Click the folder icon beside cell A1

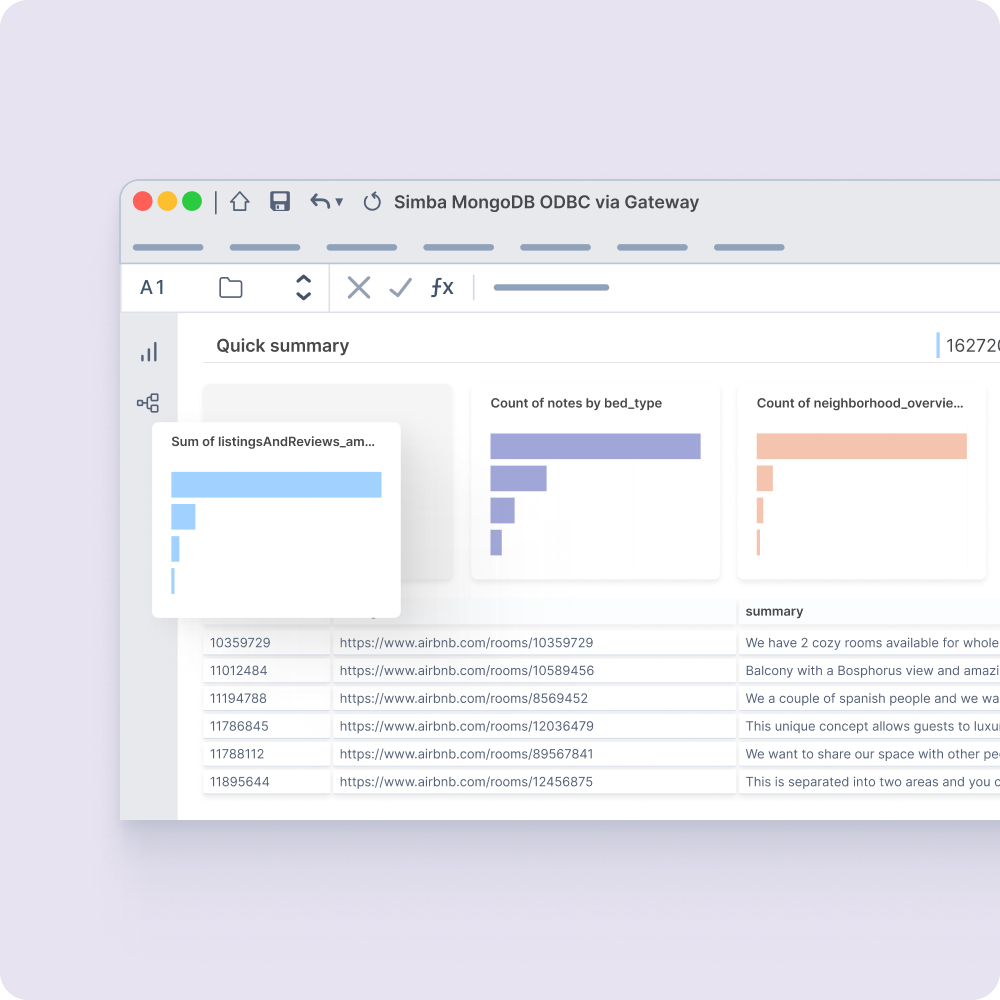(231, 288)
